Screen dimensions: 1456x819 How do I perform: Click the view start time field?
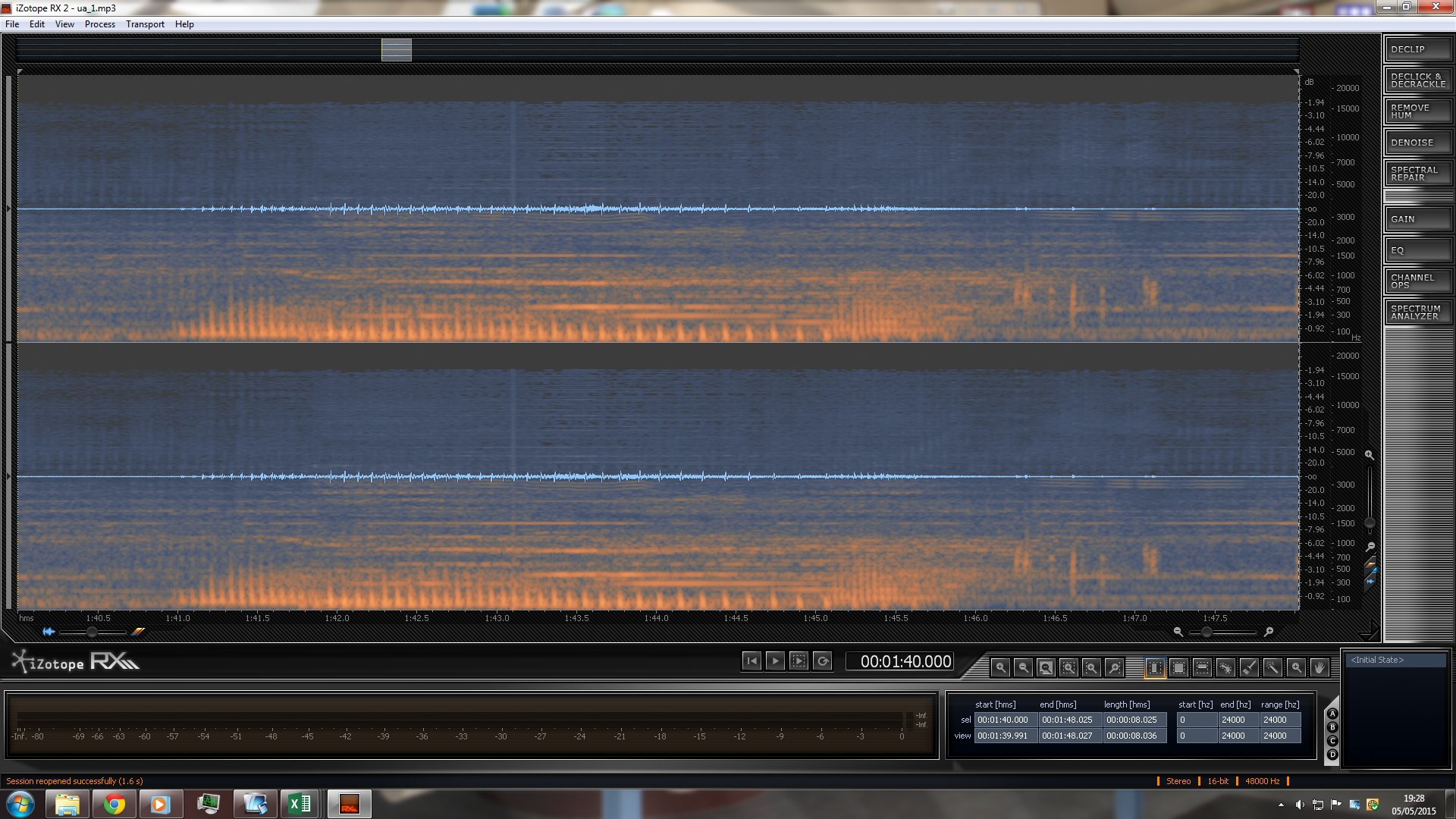[x=1006, y=736]
